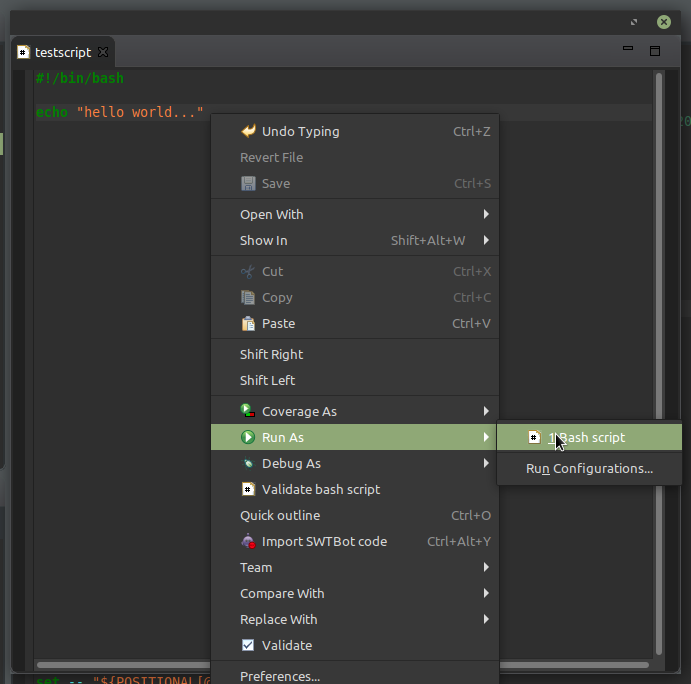
Task: Click the Import SWTBot code icon
Action: [x=248, y=541]
